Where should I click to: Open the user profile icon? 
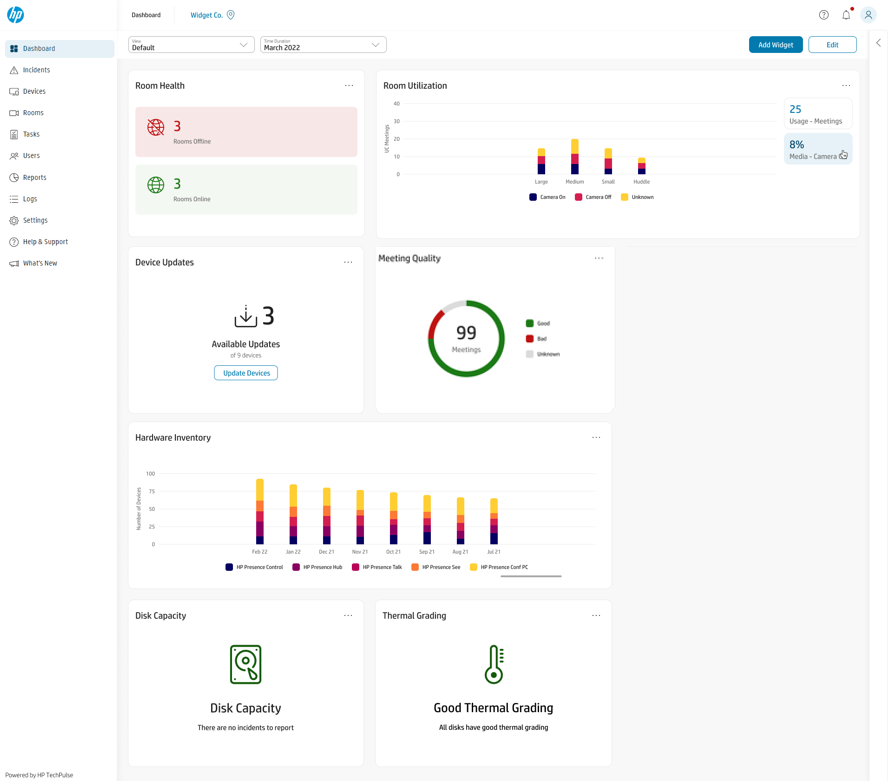click(868, 15)
